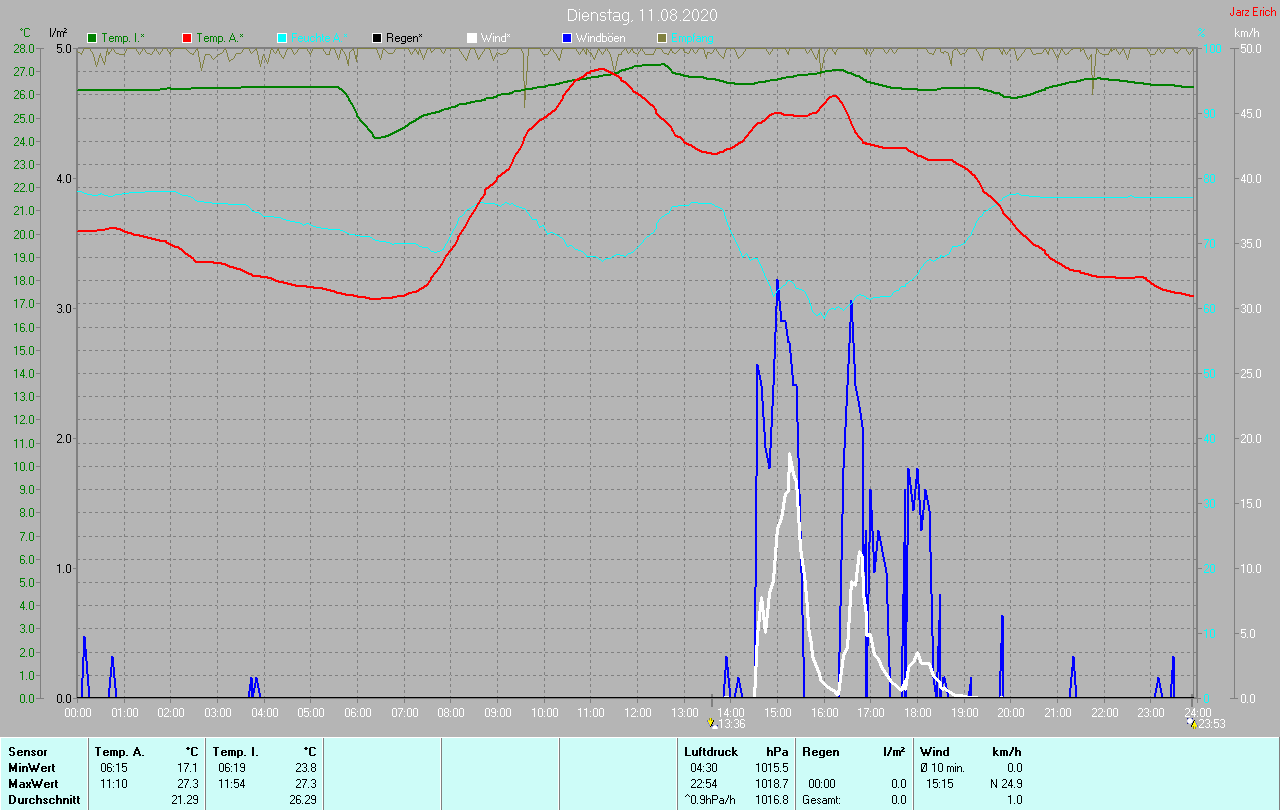This screenshot has width=1280, height=810.
Task: Click the white Wind legend swatch
Action: click(472, 38)
